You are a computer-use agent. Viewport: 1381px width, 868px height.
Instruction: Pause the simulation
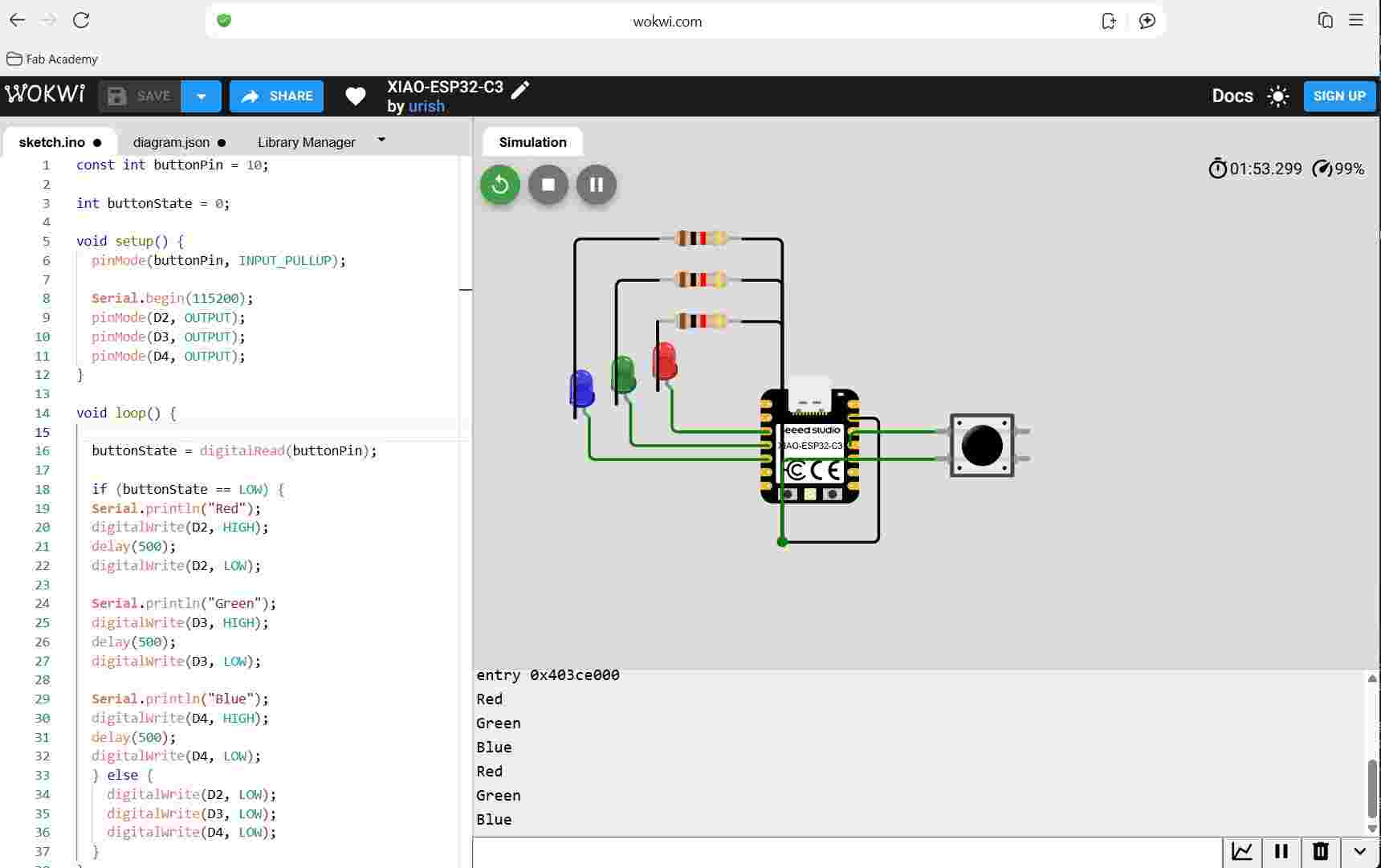[x=597, y=185]
